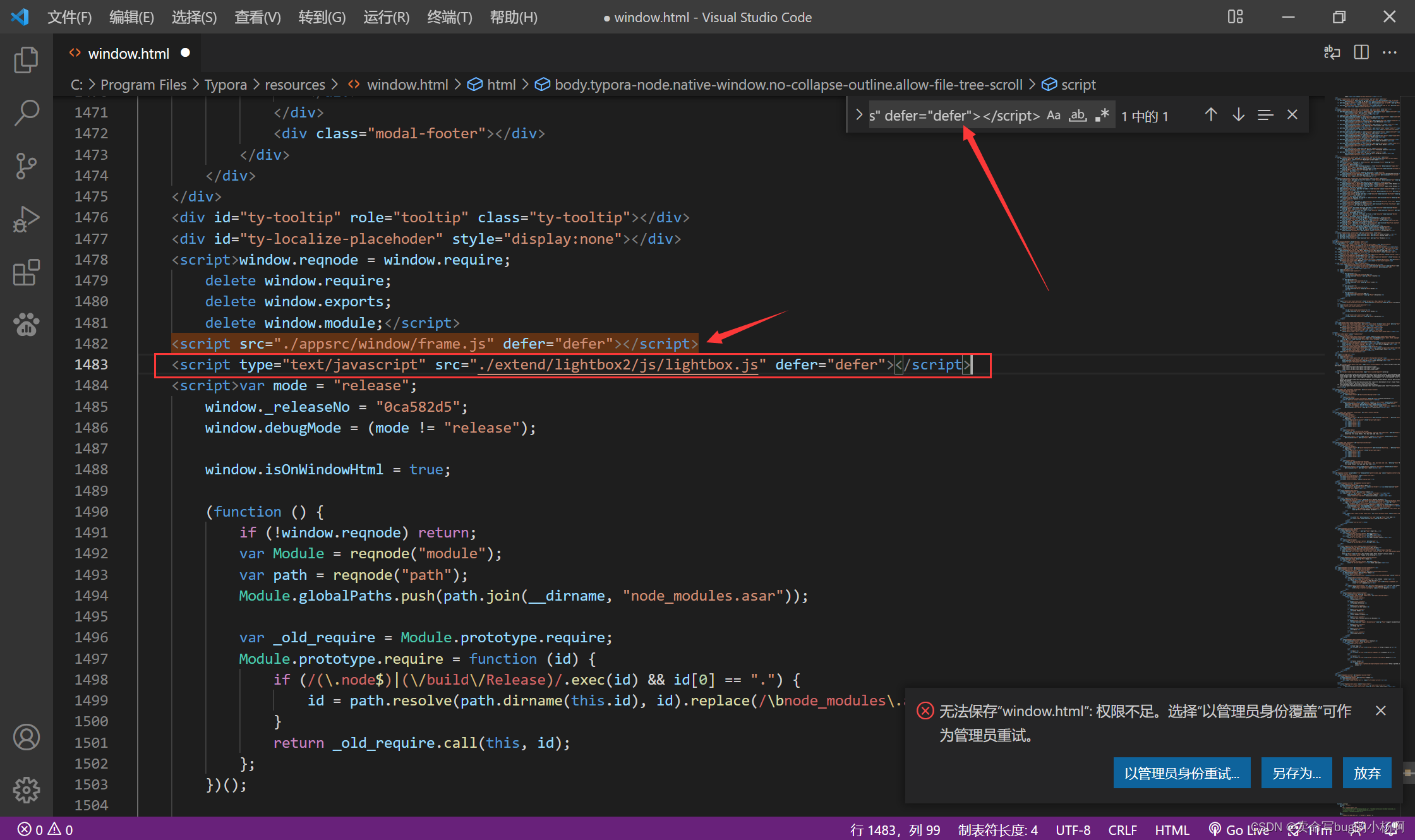The image size is (1415, 840).
Task: Open the editor More Actions ellipsis menu
Action: click(1390, 53)
